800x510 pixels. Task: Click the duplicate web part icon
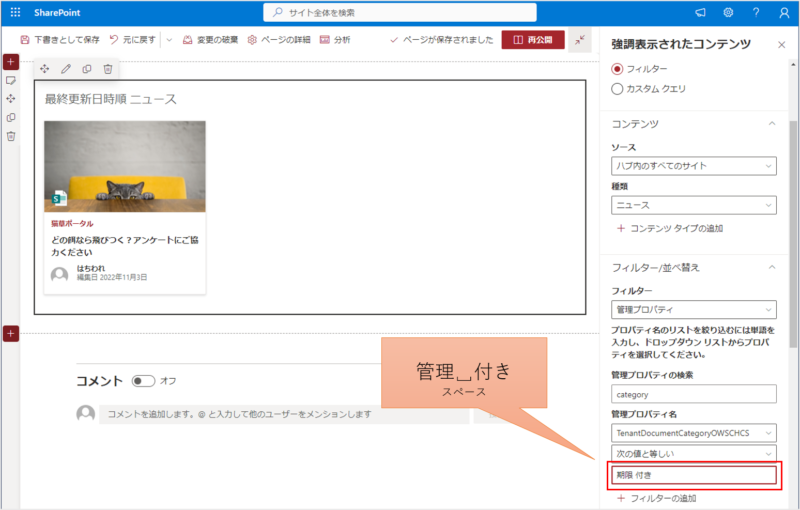tap(87, 69)
